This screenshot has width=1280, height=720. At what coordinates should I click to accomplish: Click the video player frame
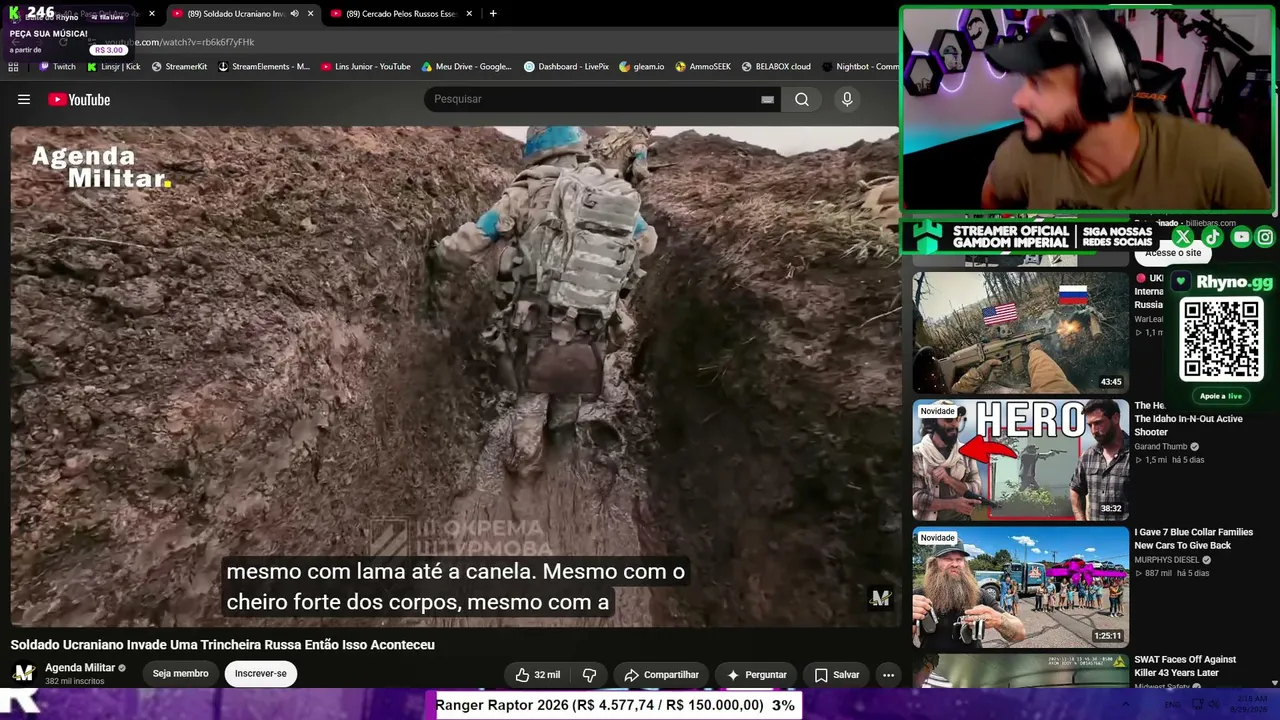point(455,376)
